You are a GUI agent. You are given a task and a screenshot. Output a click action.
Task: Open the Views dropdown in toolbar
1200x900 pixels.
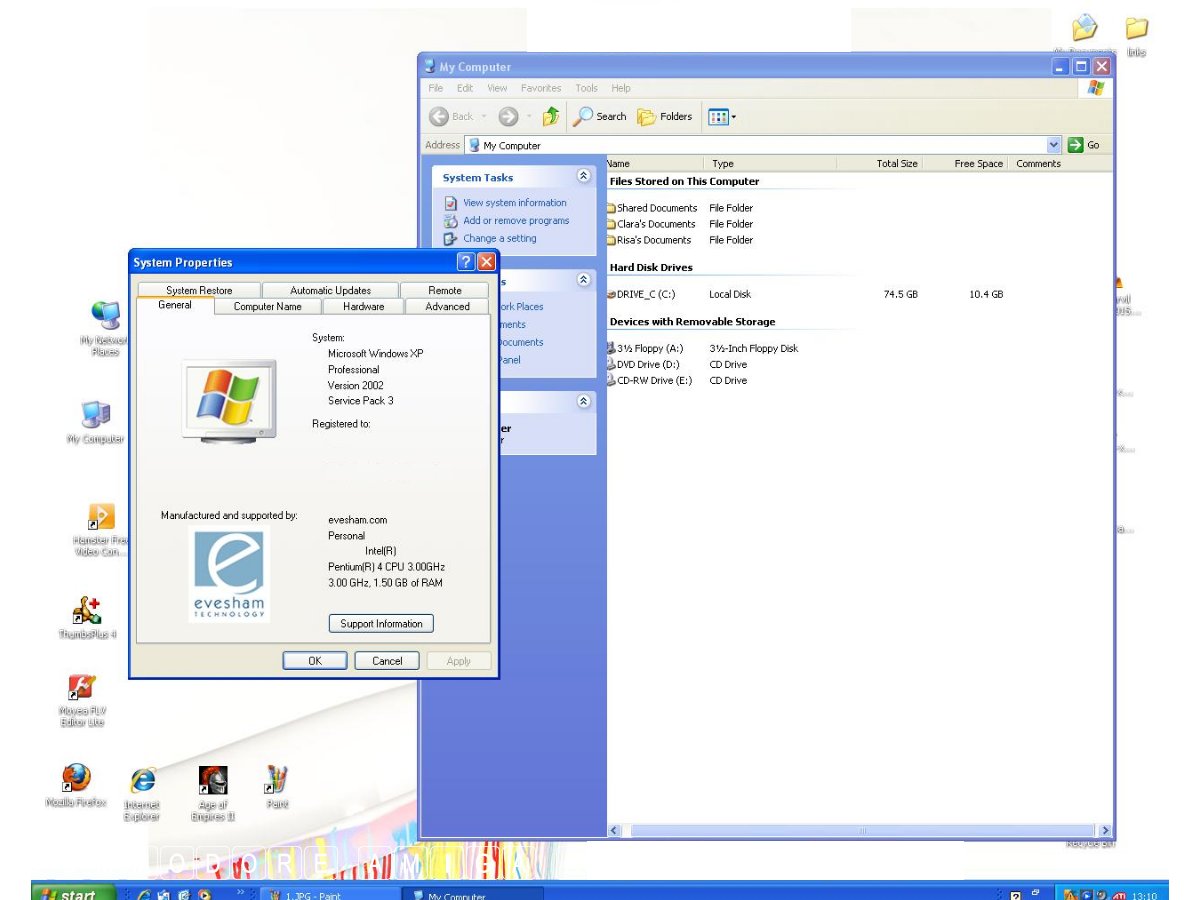721,117
